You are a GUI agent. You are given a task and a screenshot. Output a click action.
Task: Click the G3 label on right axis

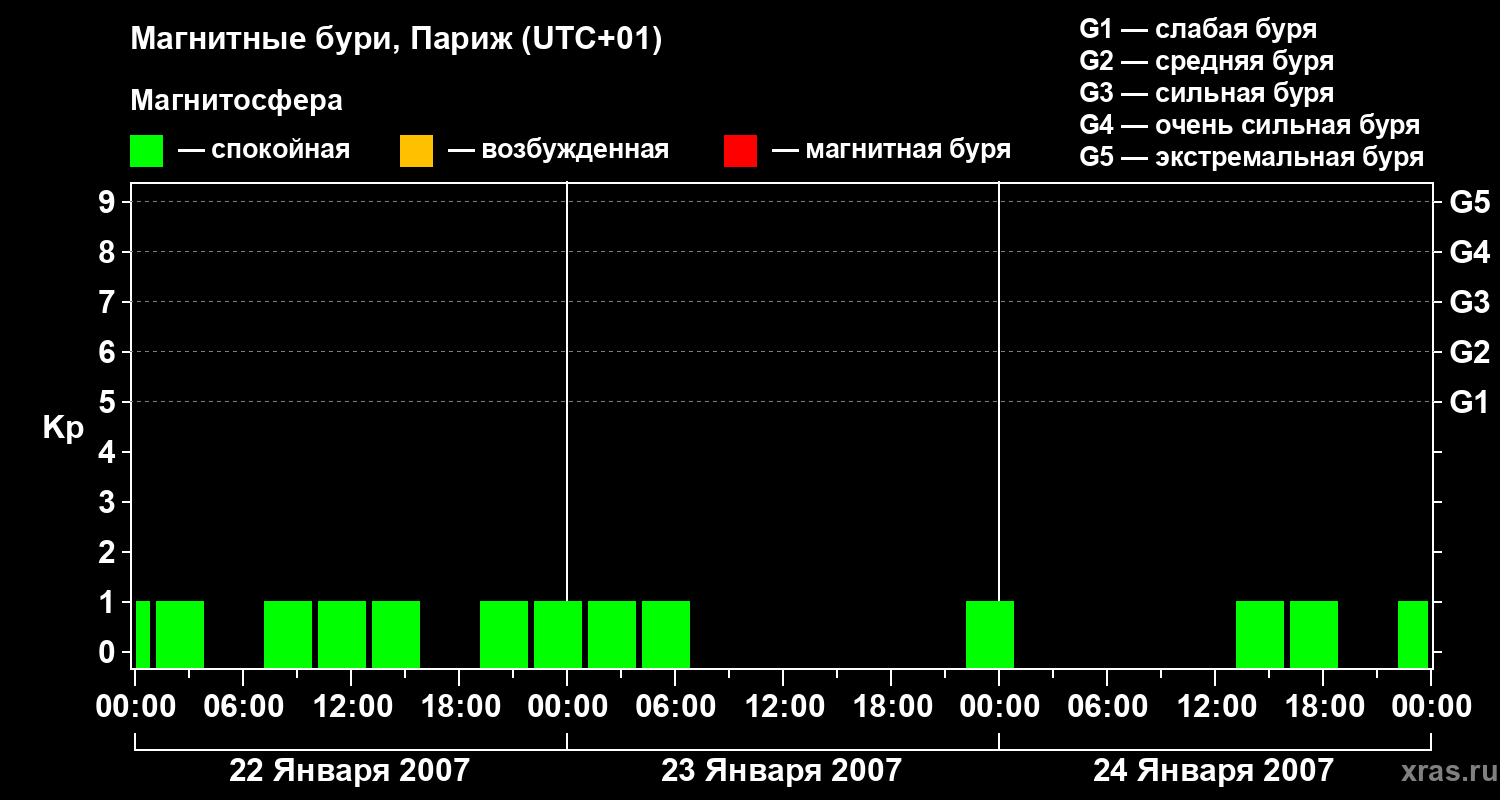tap(1469, 302)
